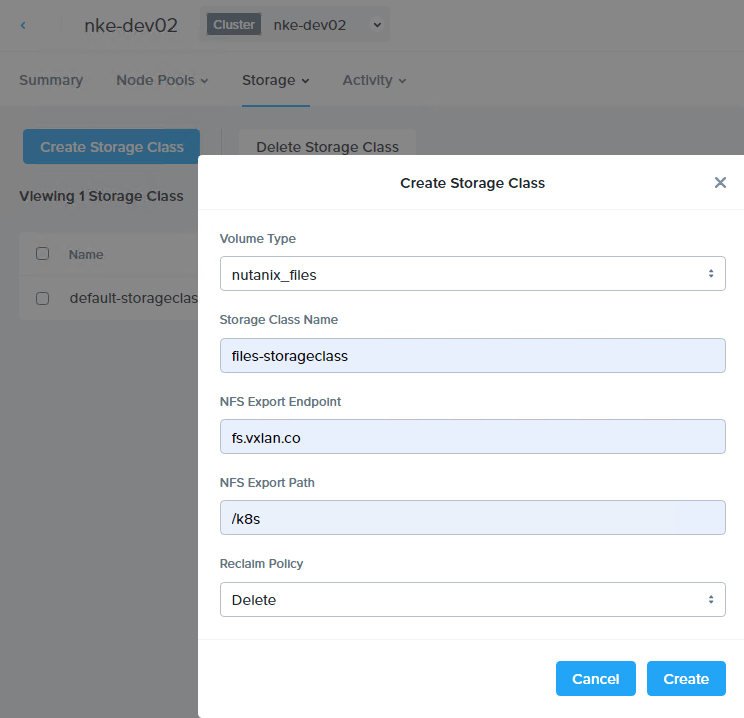Image resolution: width=744 pixels, height=718 pixels.
Task: Open the Reclaim Policy dropdown
Action: [472, 600]
